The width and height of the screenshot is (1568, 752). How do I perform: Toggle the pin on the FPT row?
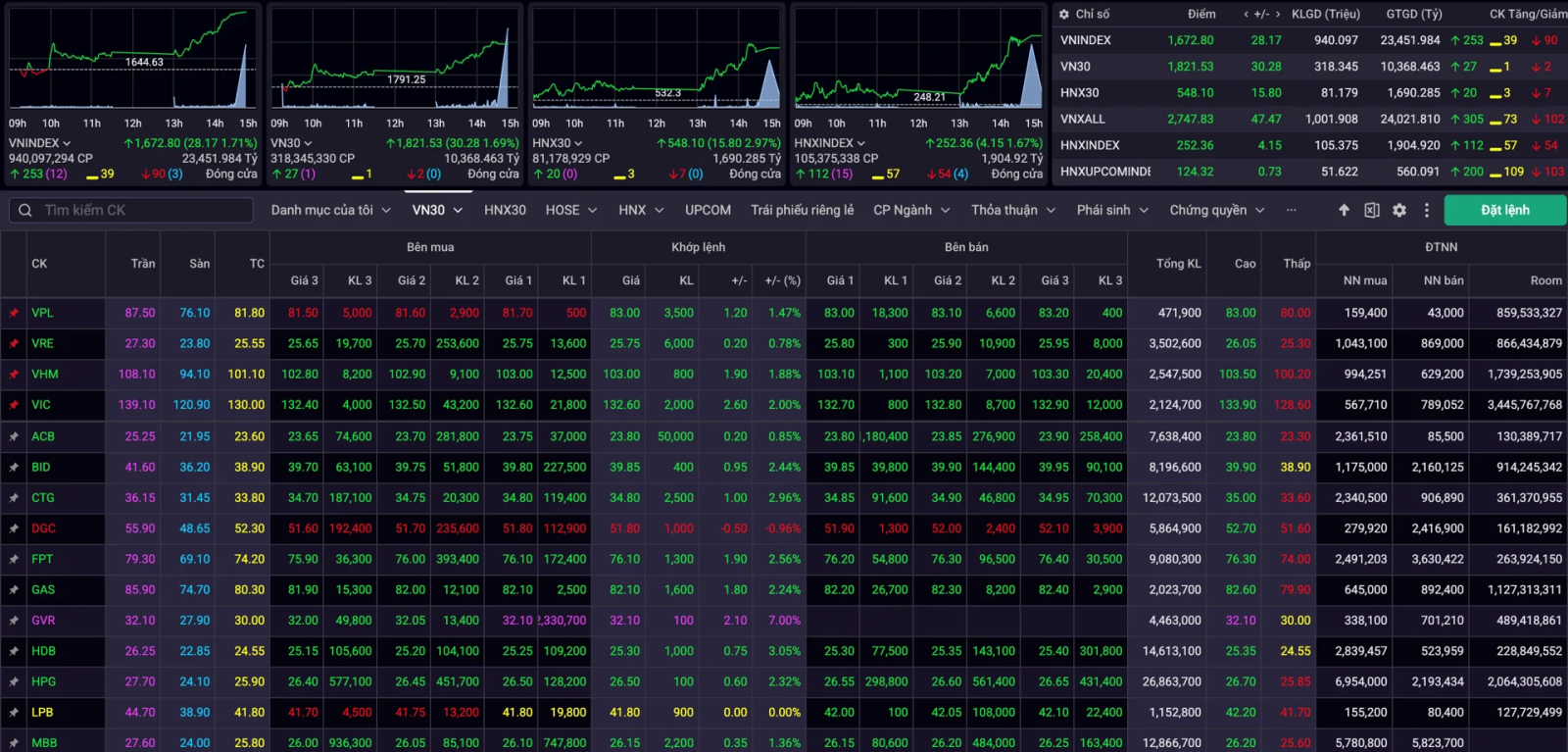pos(14,559)
